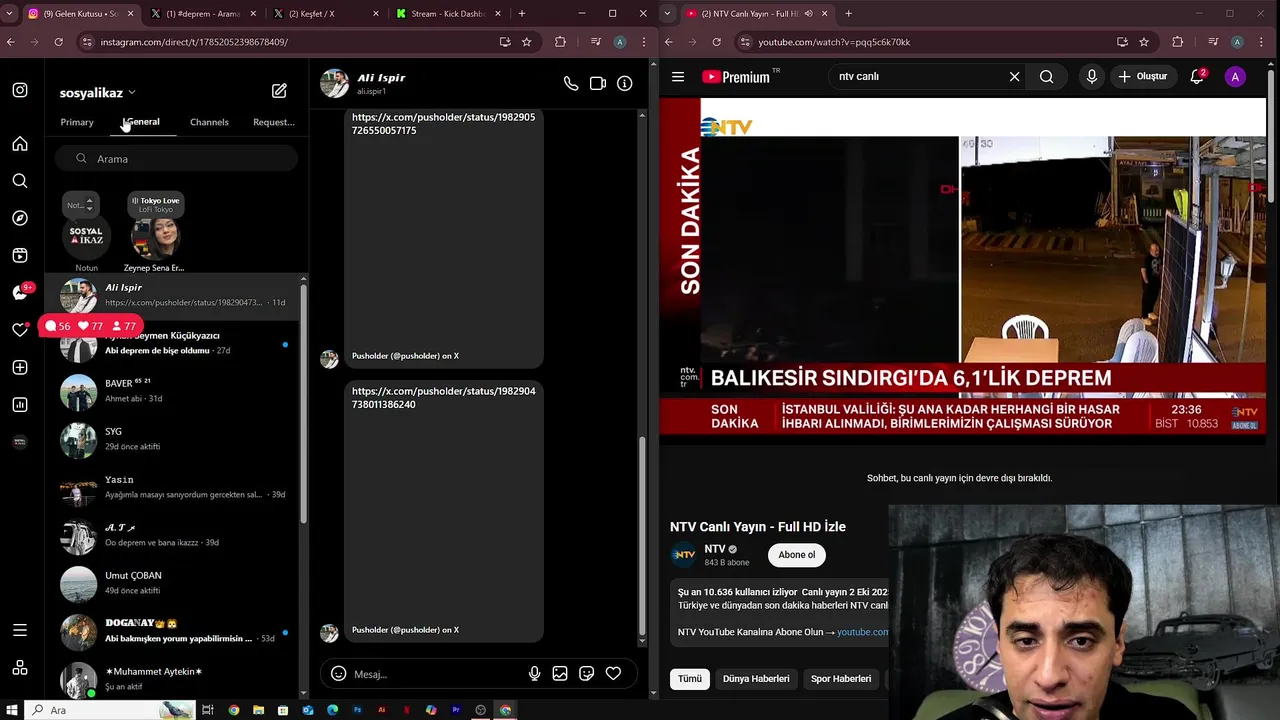This screenshot has width=1280, height=720.
Task: Click the Instagram logo at sidebar top
Action: click(20, 90)
